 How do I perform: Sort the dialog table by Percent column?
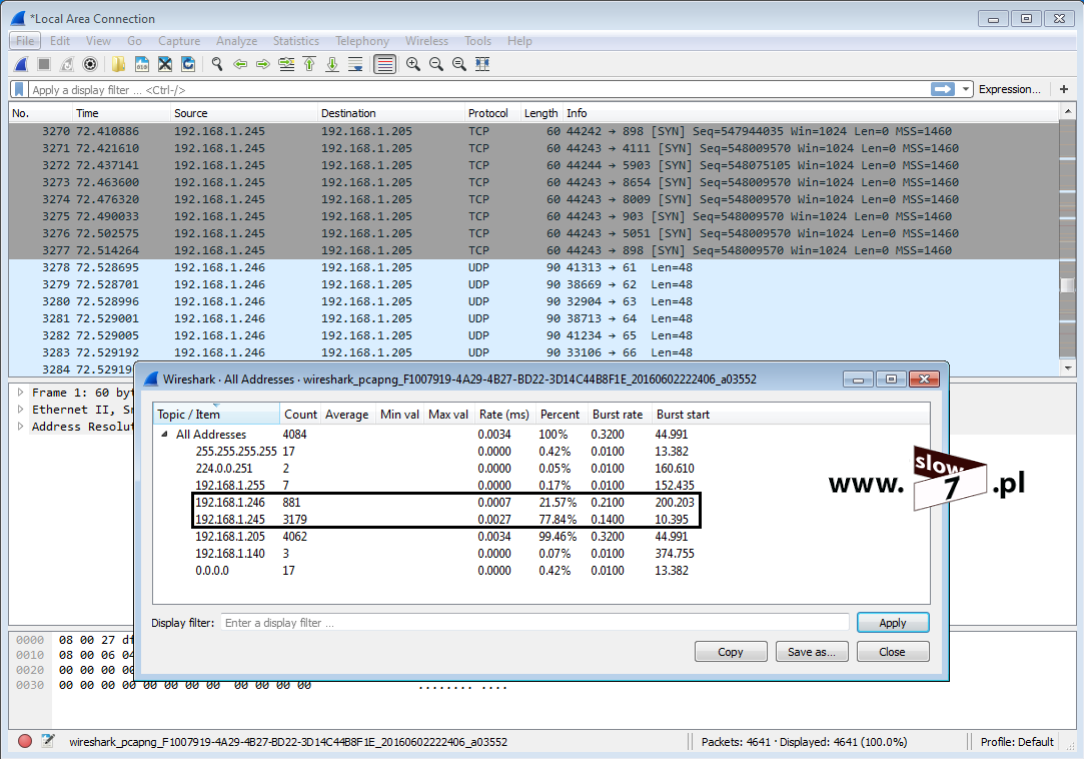pyautogui.click(x=559, y=414)
